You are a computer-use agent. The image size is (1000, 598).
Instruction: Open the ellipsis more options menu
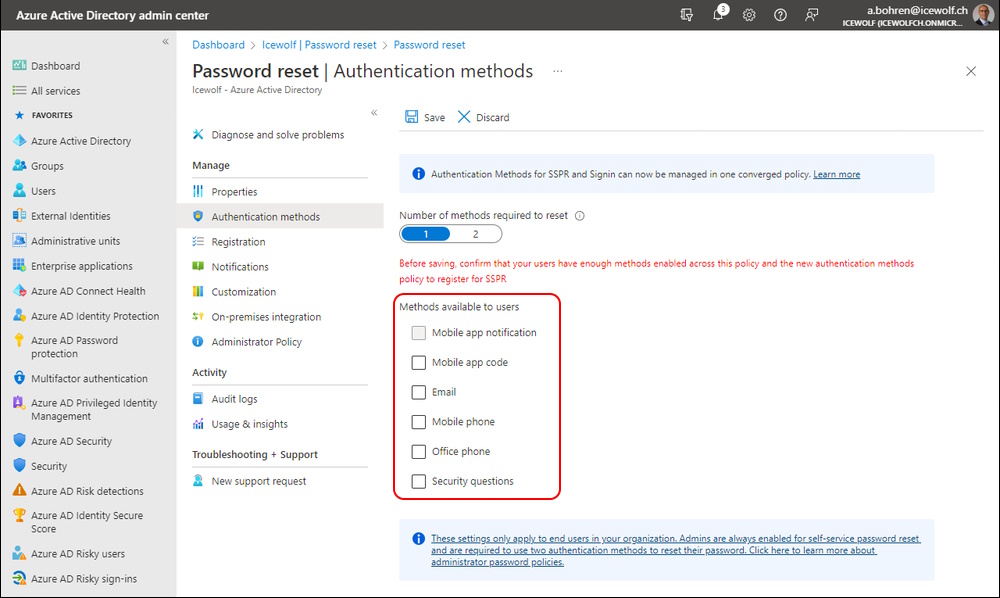[x=558, y=71]
